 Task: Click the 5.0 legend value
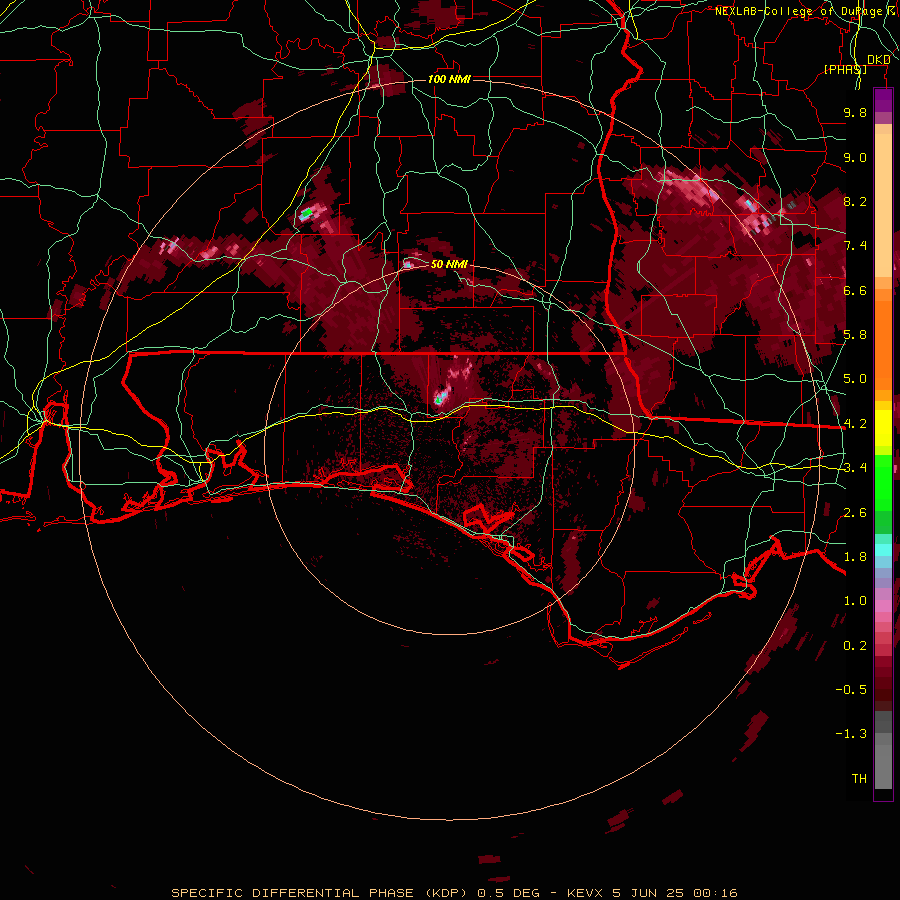pyautogui.click(x=855, y=379)
